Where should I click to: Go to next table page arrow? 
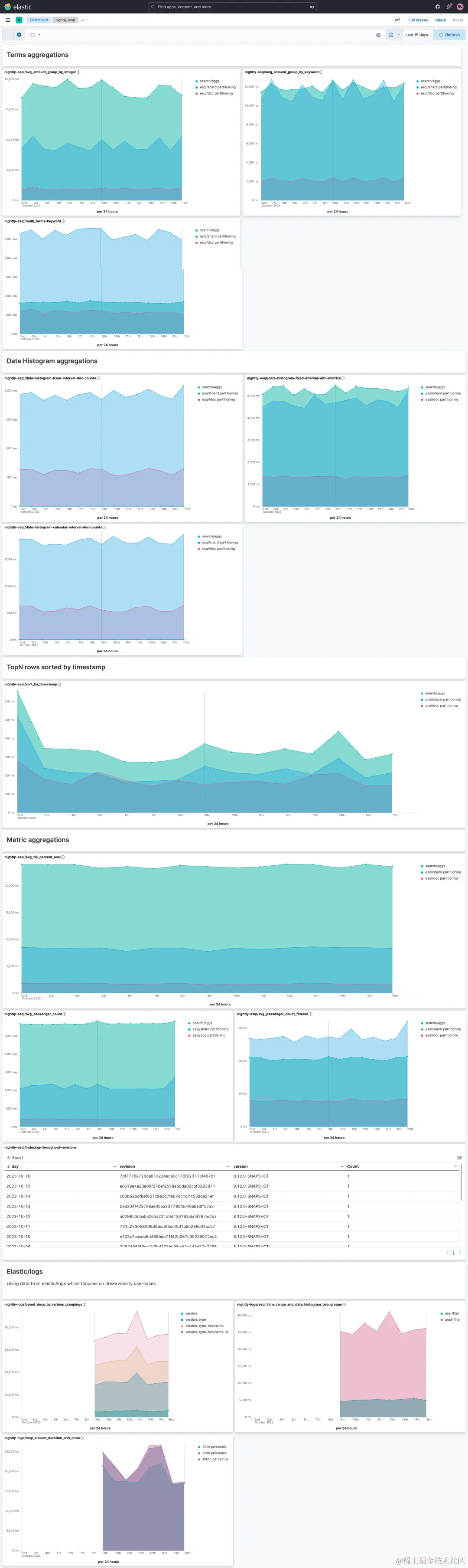460,1253
